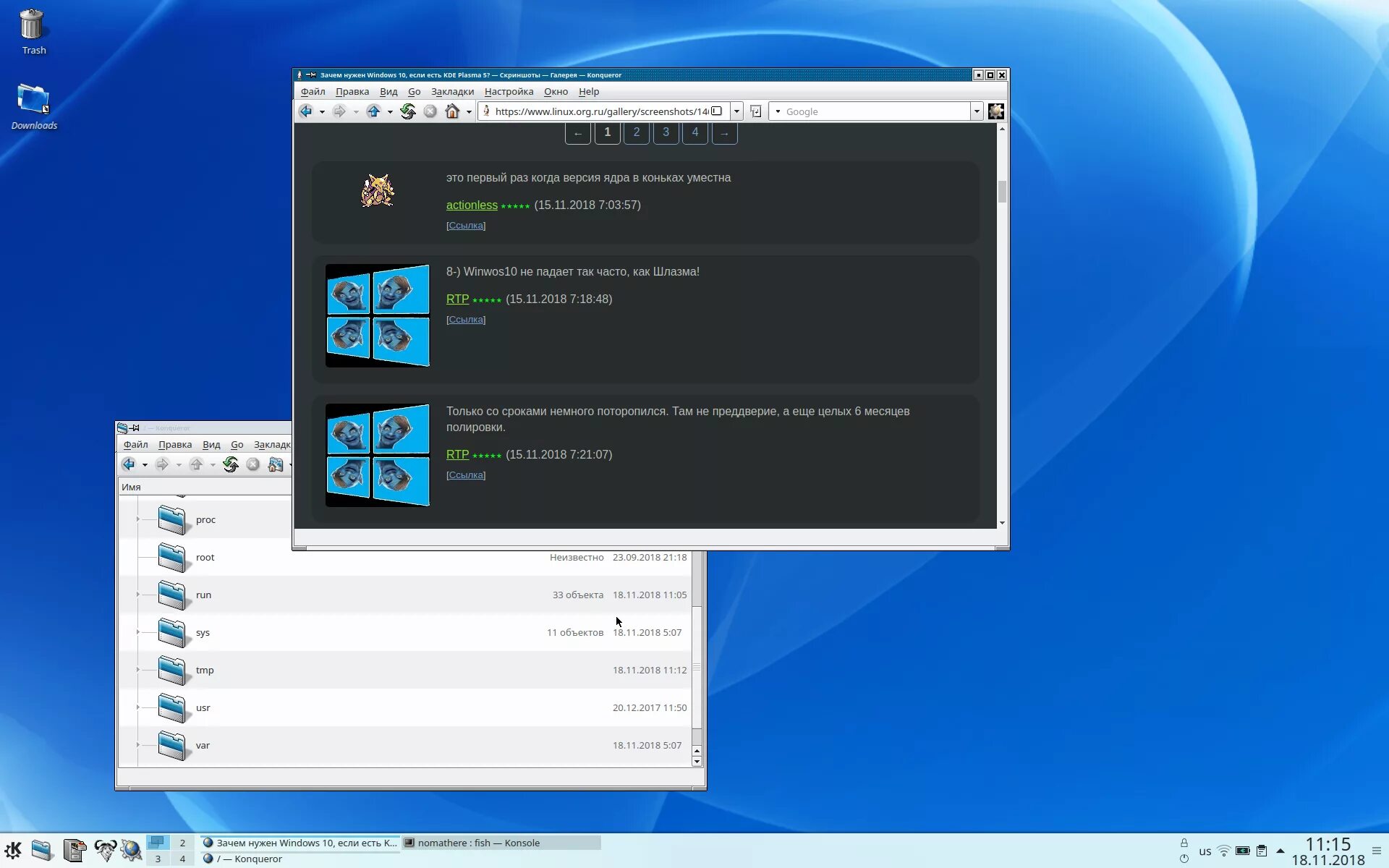1389x868 pixels.
Task: Open Правка menu in front Konqueror
Action: click(x=352, y=92)
